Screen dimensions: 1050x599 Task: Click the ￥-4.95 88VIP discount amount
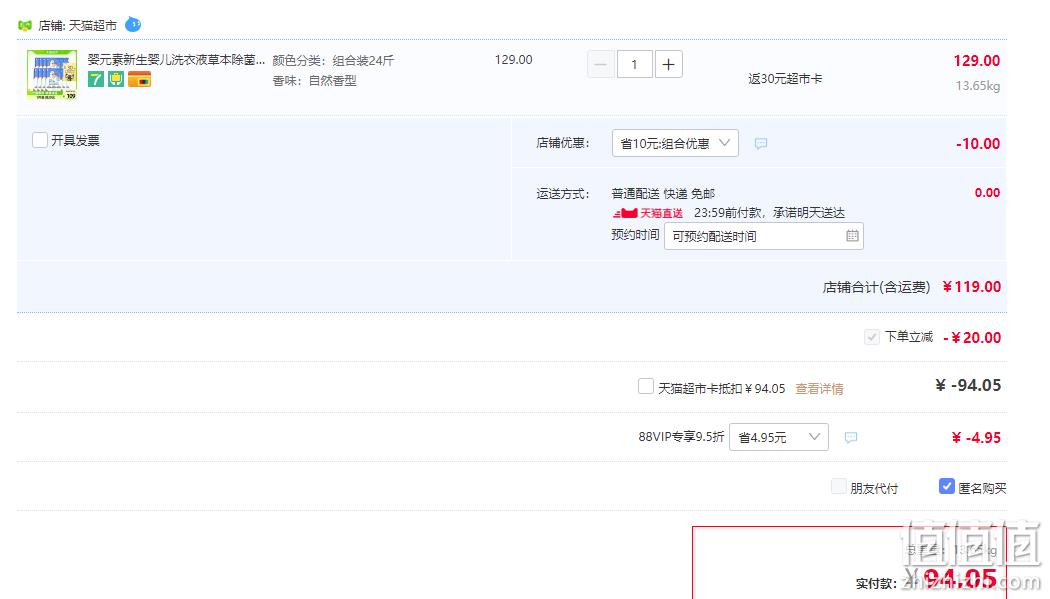[x=976, y=438]
